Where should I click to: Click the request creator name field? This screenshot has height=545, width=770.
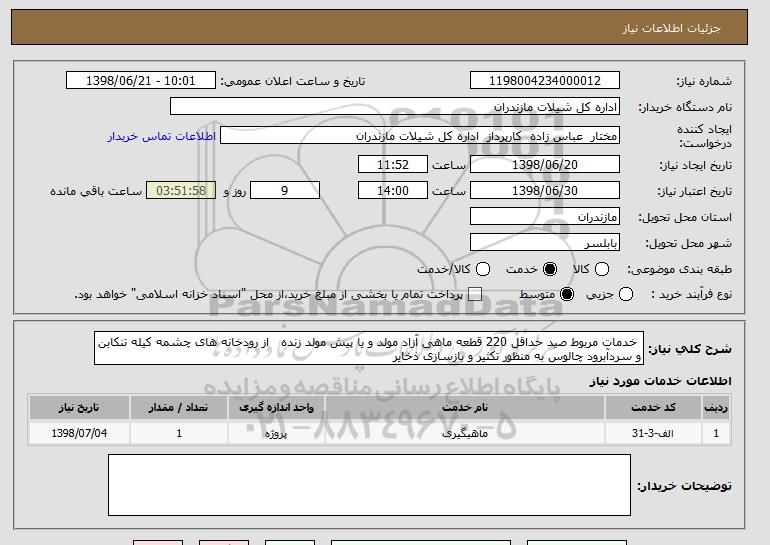420,136
